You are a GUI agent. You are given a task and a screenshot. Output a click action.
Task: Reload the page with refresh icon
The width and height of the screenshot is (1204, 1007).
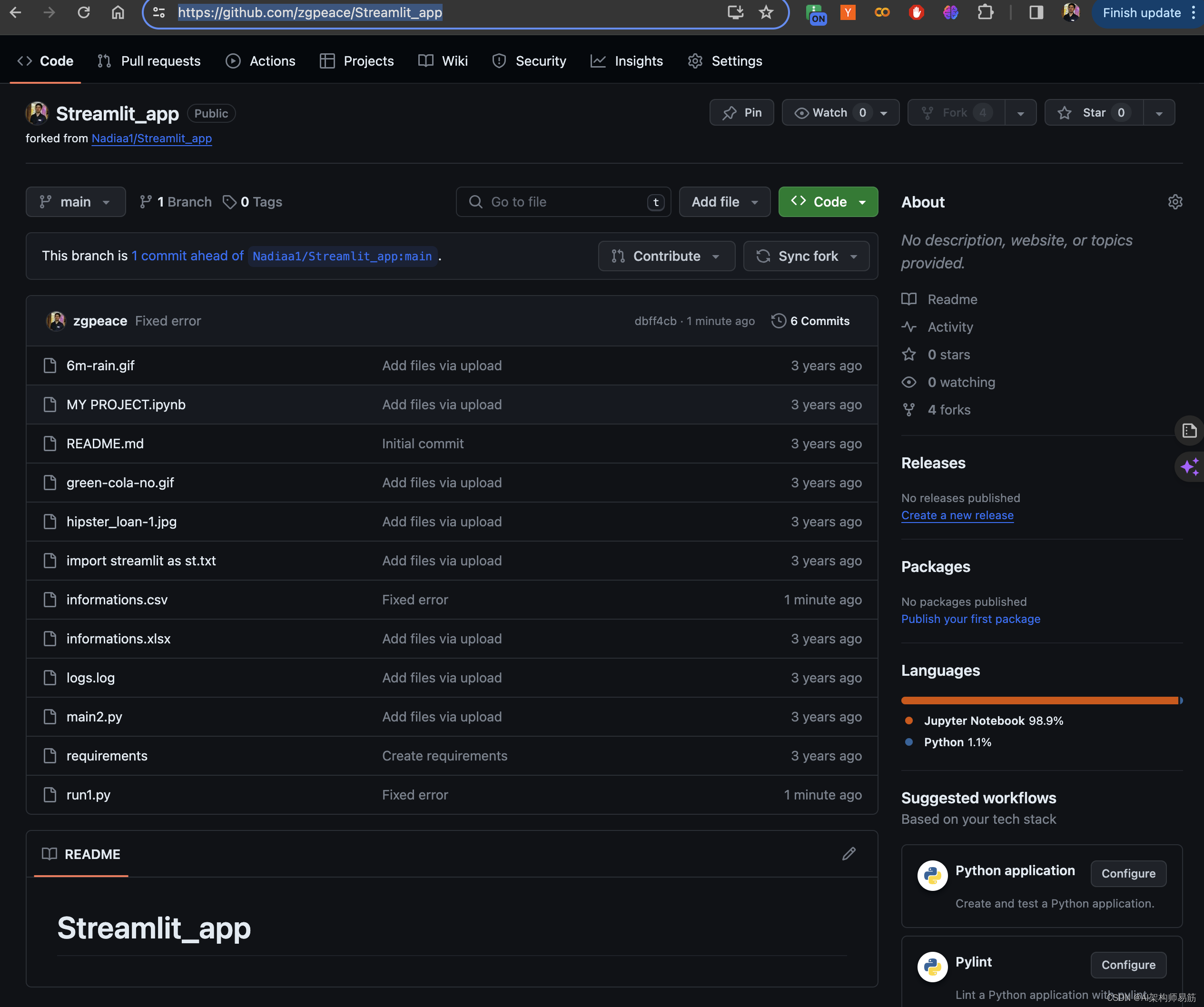click(84, 12)
